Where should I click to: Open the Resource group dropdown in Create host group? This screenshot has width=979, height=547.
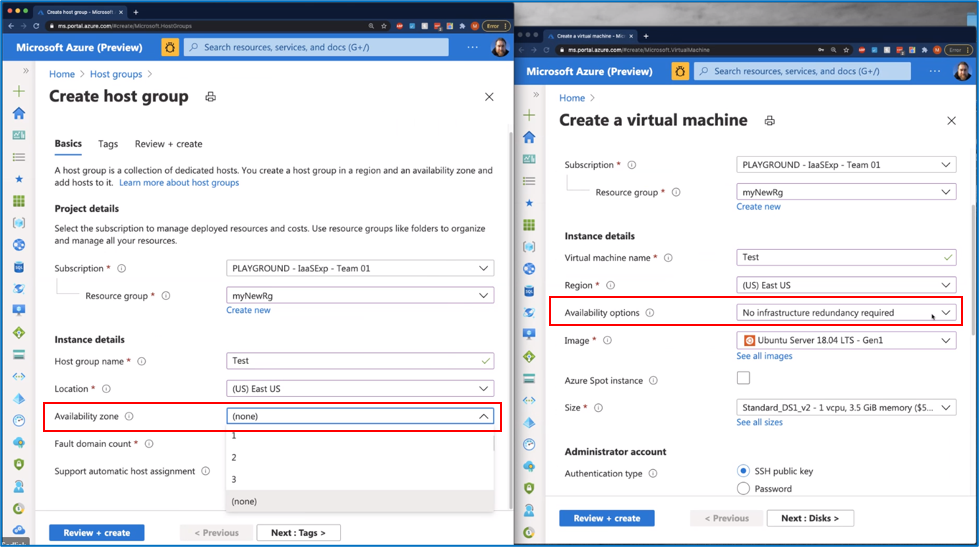click(360, 296)
